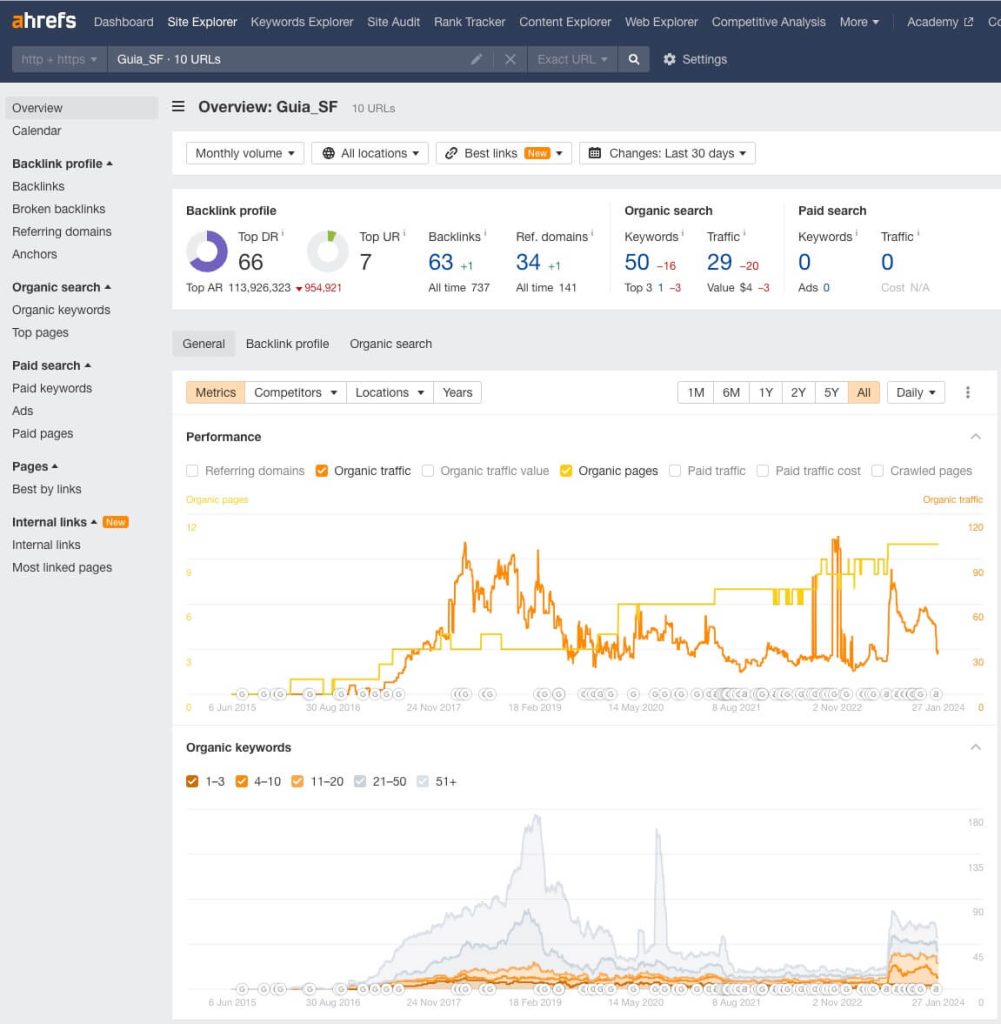Open Keywords Explorer in top navigation
The height and width of the screenshot is (1024, 1001).
pos(302,21)
